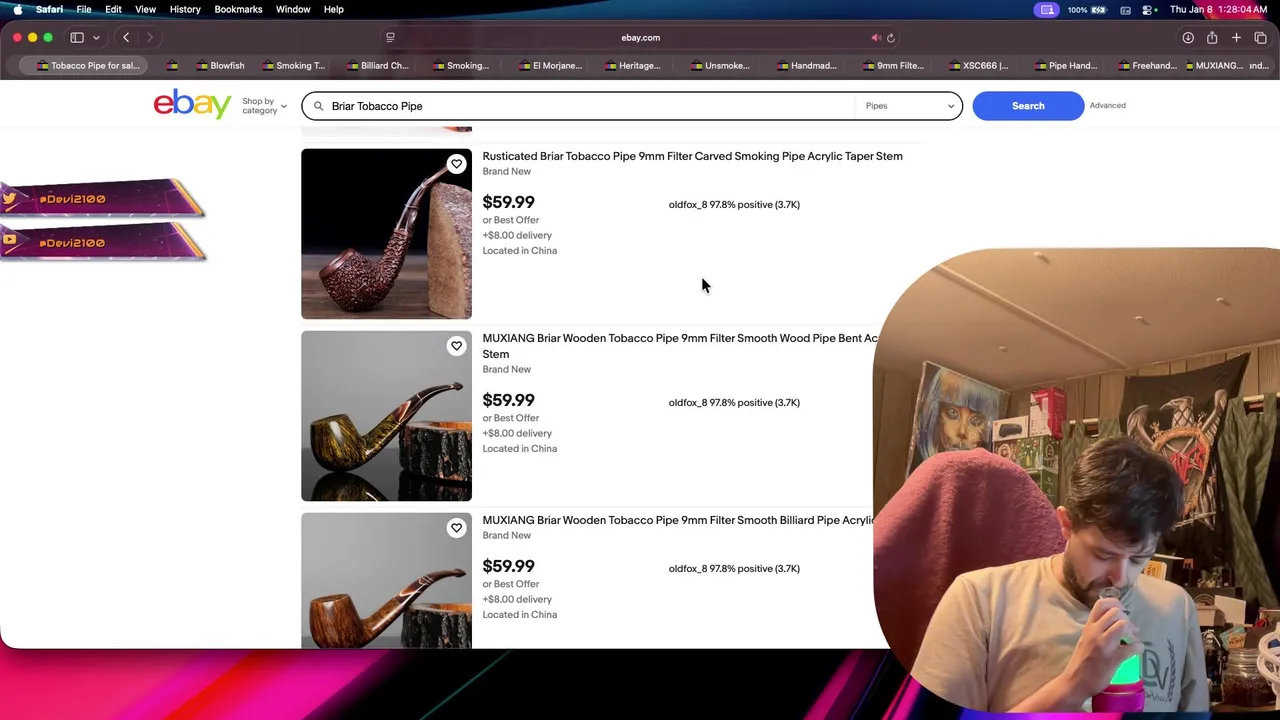Go forward with the forward arrow
Viewport: 1280px width, 720px height.
tap(150, 37)
